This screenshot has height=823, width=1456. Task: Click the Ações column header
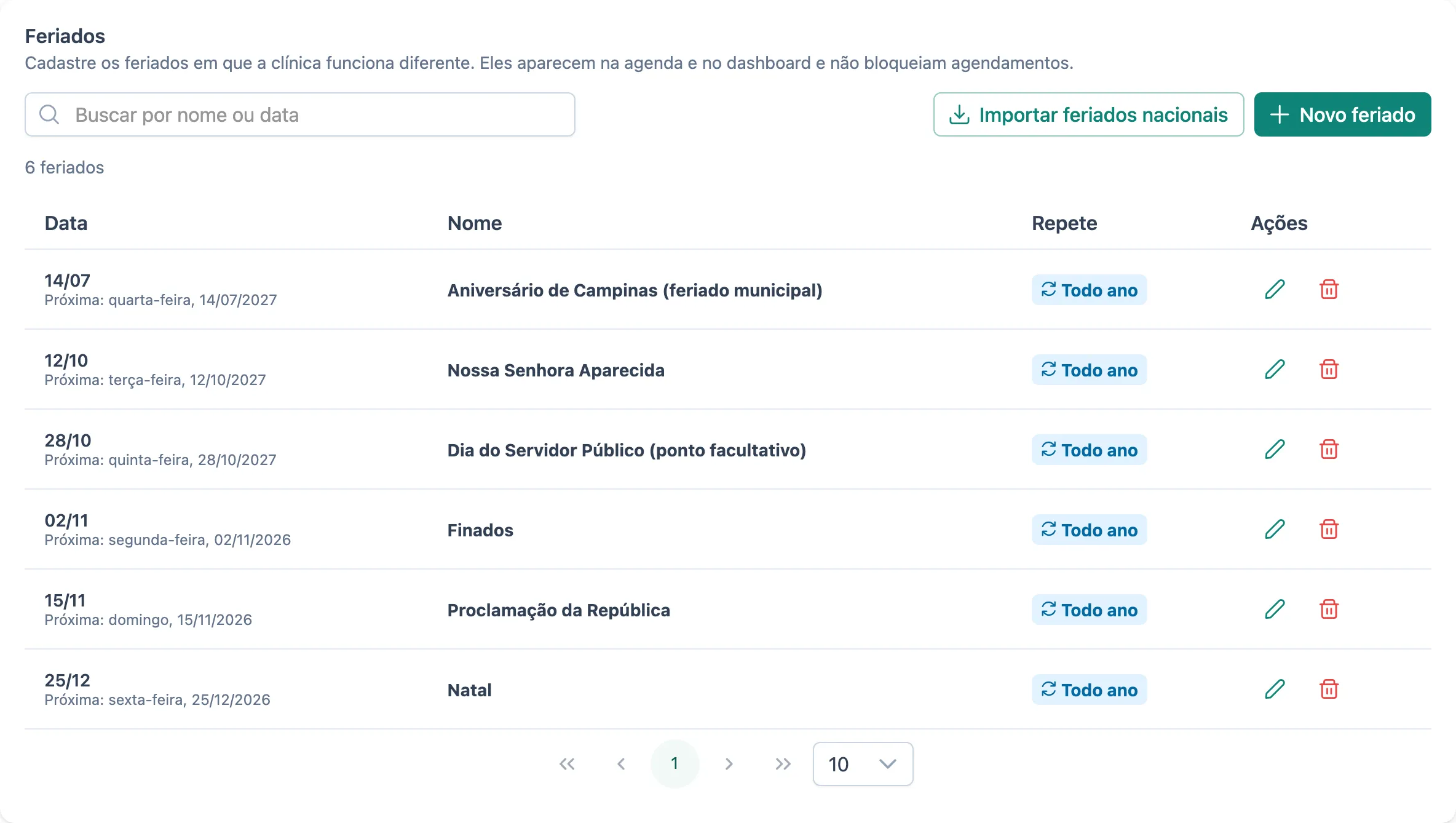tap(1279, 223)
